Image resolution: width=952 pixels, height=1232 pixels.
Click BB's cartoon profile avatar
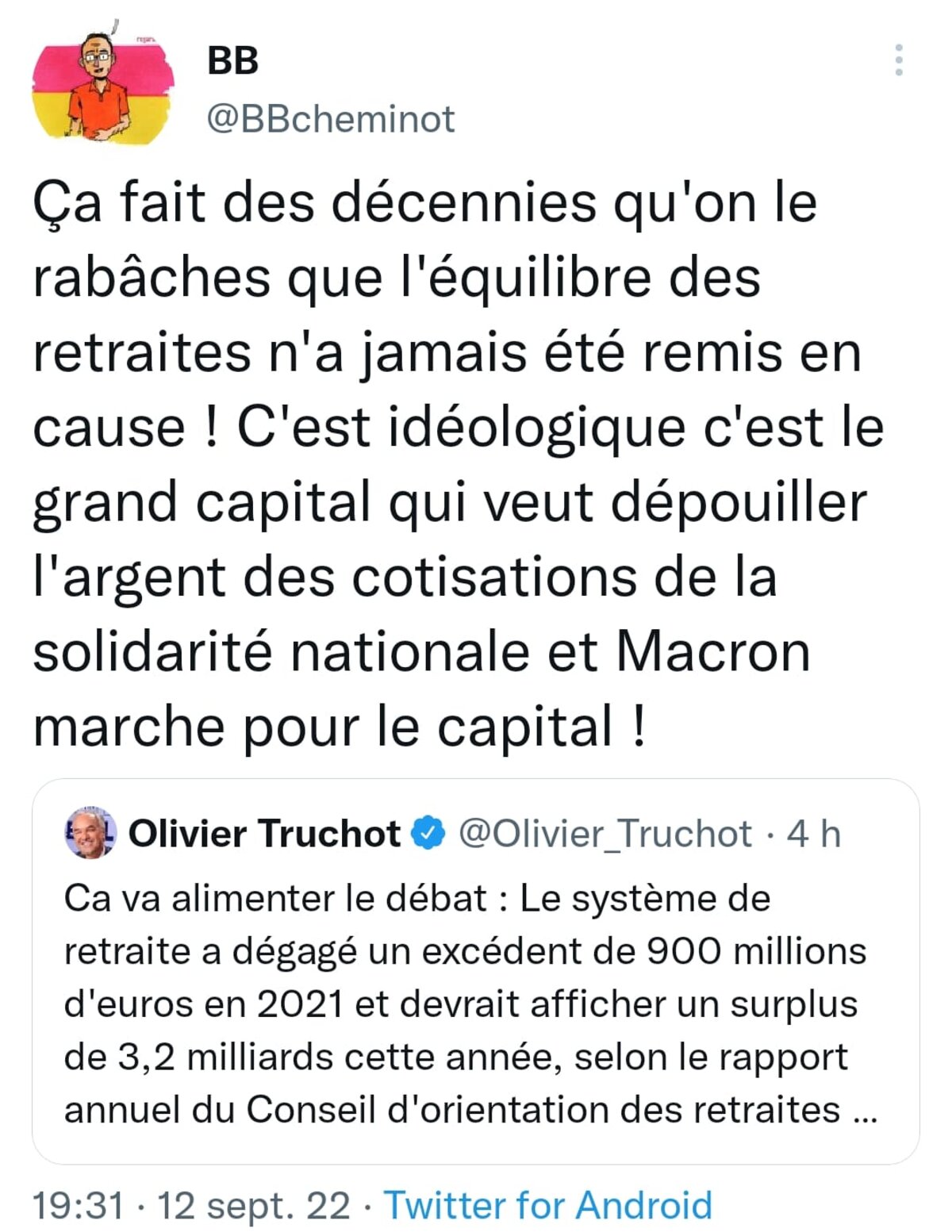pyautogui.click(x=102, y=87)
